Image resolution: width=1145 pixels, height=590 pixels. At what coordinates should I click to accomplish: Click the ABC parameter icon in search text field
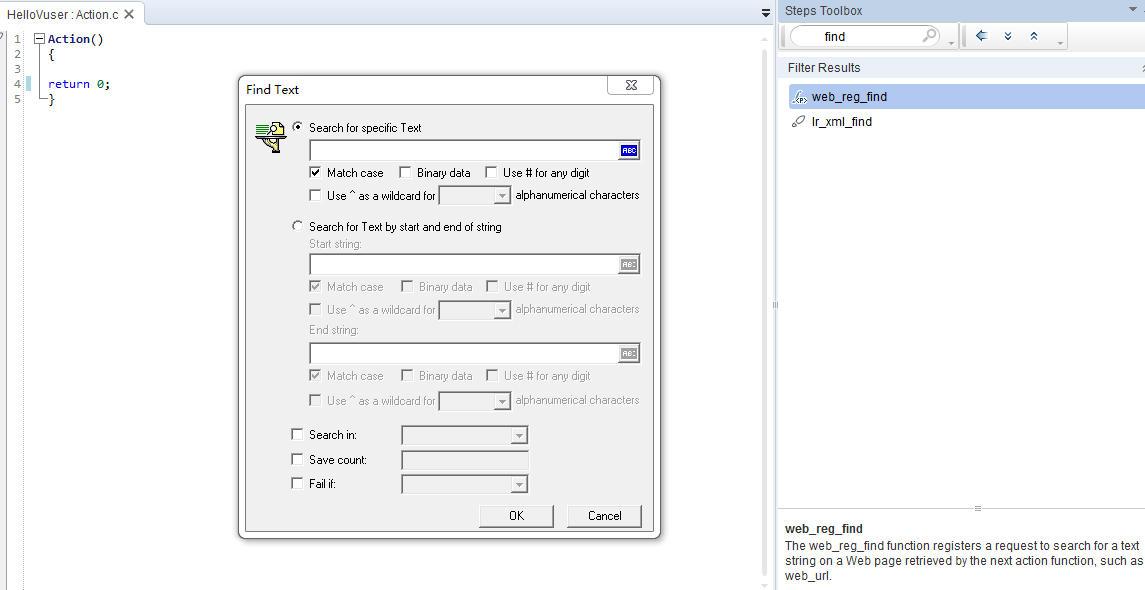[x=629, y=151]
